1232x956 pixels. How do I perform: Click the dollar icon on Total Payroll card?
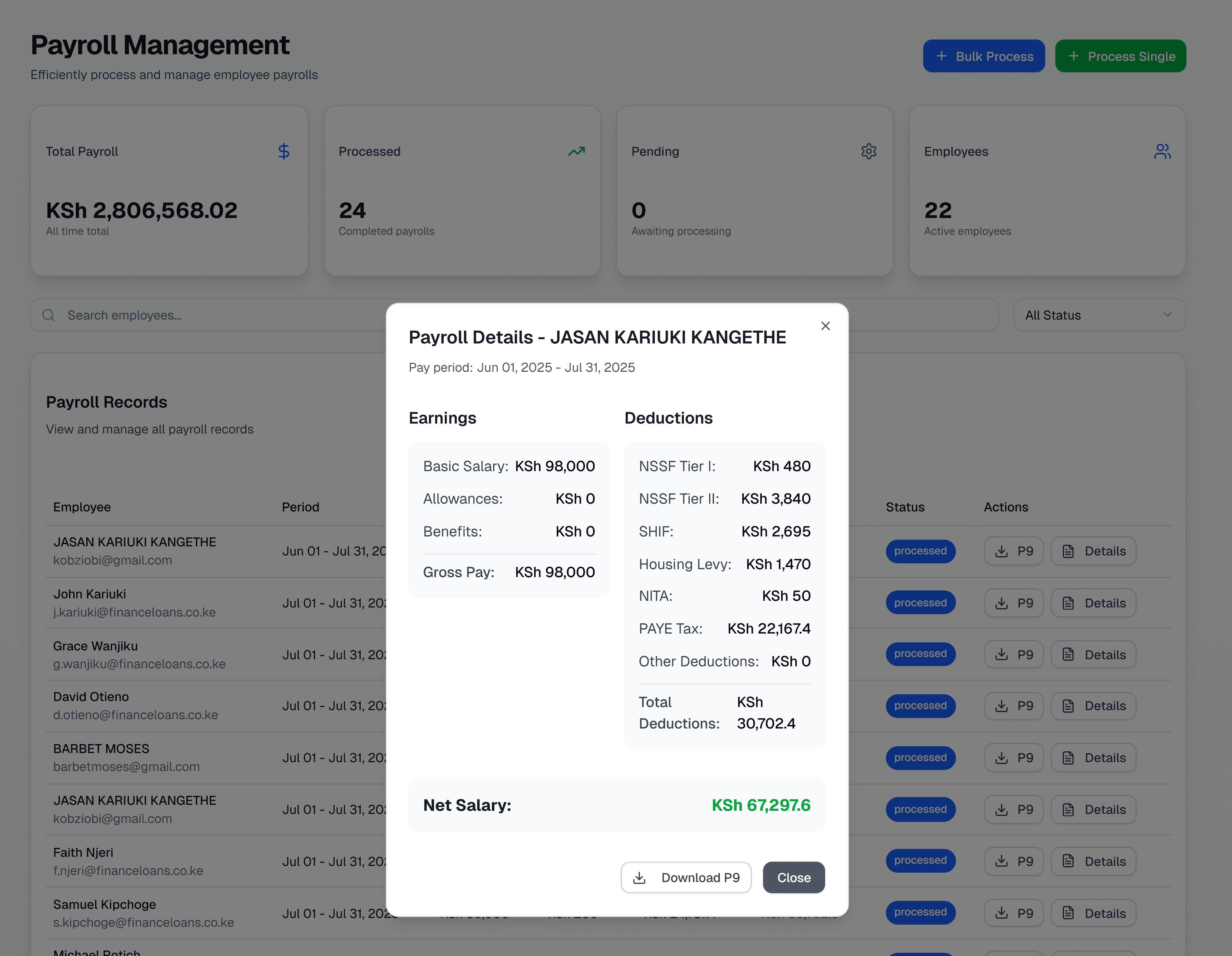[284, 151]
